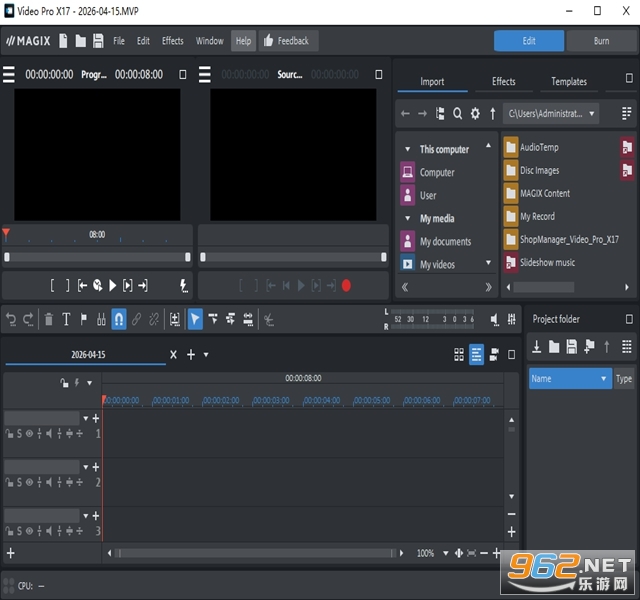This screenshot has width=640, height=600.
Task: Jump to range start in the program monitor
Action: (x=82, y=285)
